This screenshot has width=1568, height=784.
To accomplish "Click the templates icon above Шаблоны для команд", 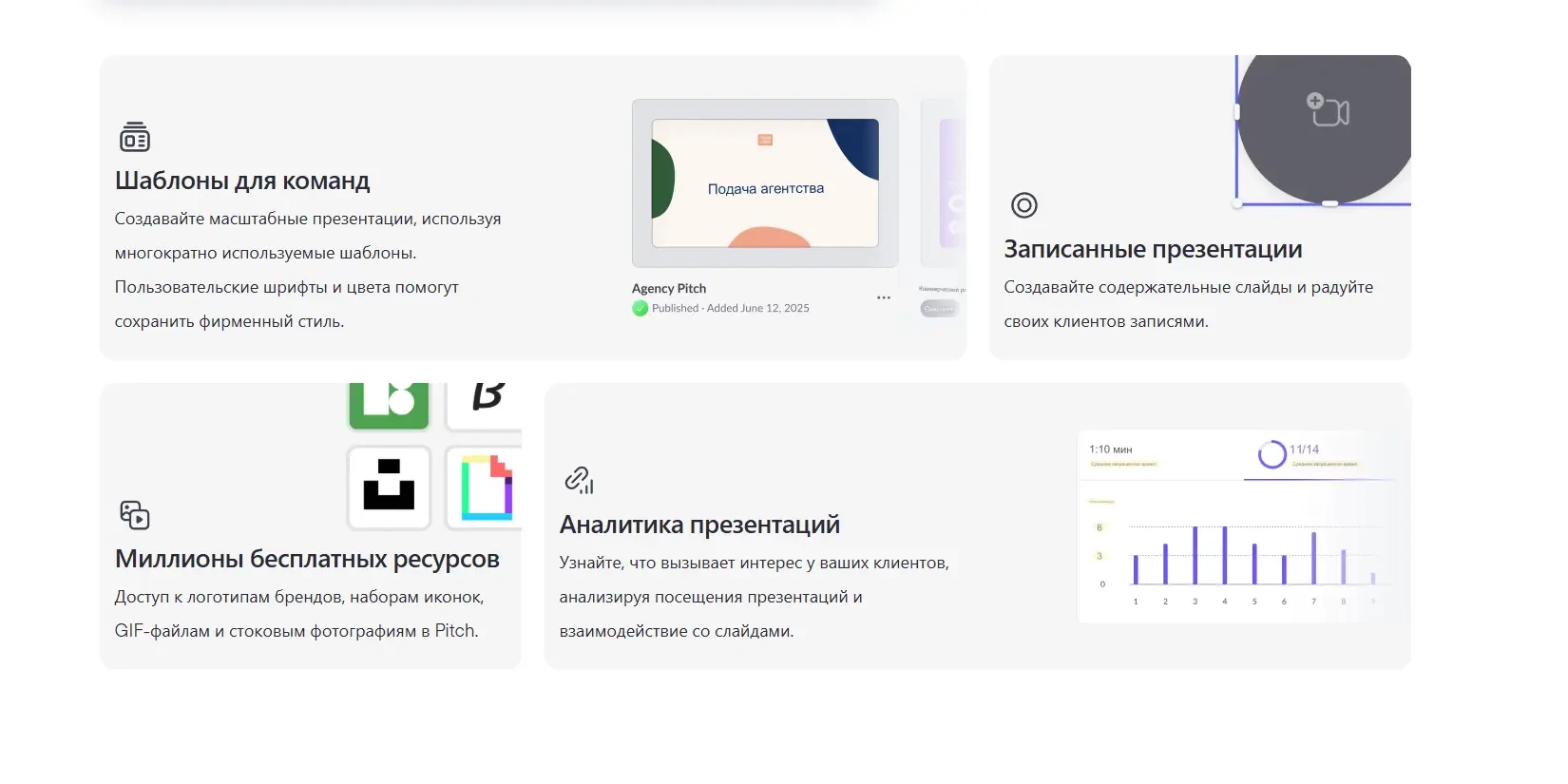I will (x=135, y=137).
